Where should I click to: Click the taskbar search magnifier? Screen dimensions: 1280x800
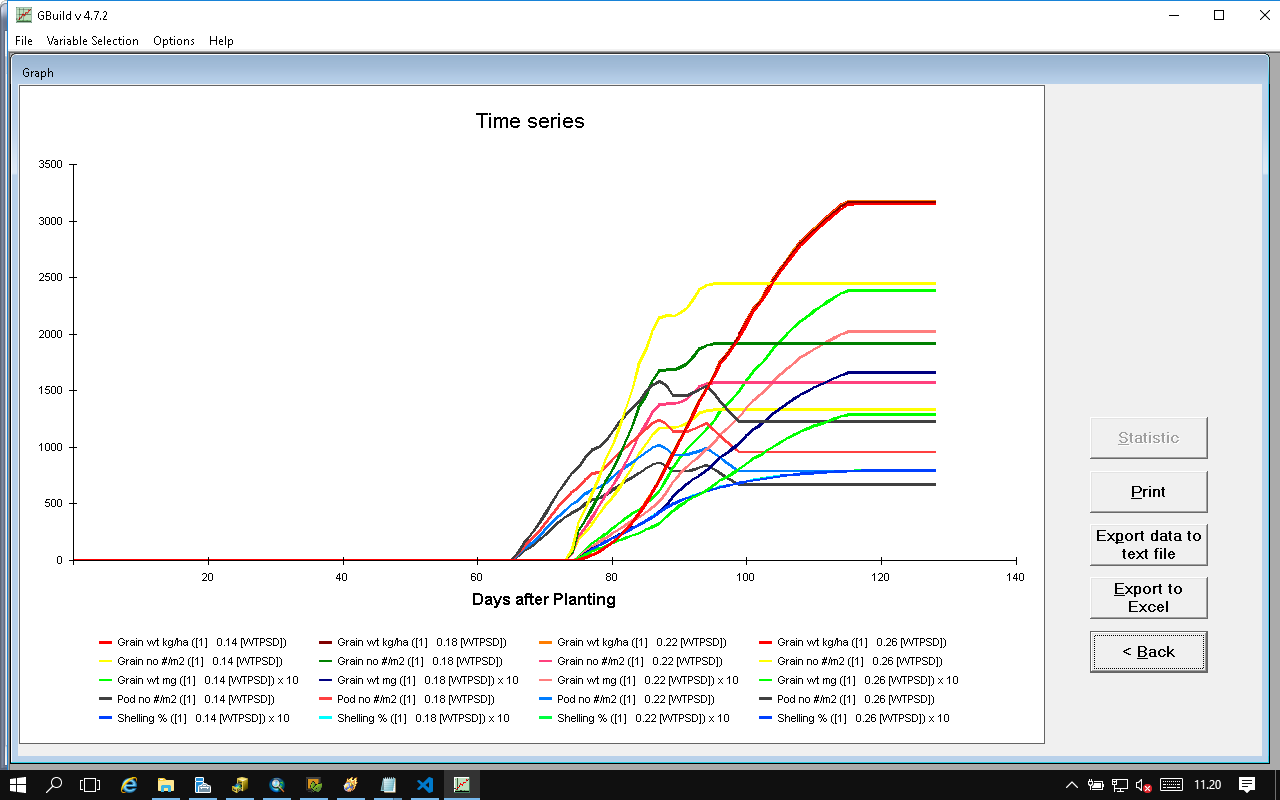55,785
